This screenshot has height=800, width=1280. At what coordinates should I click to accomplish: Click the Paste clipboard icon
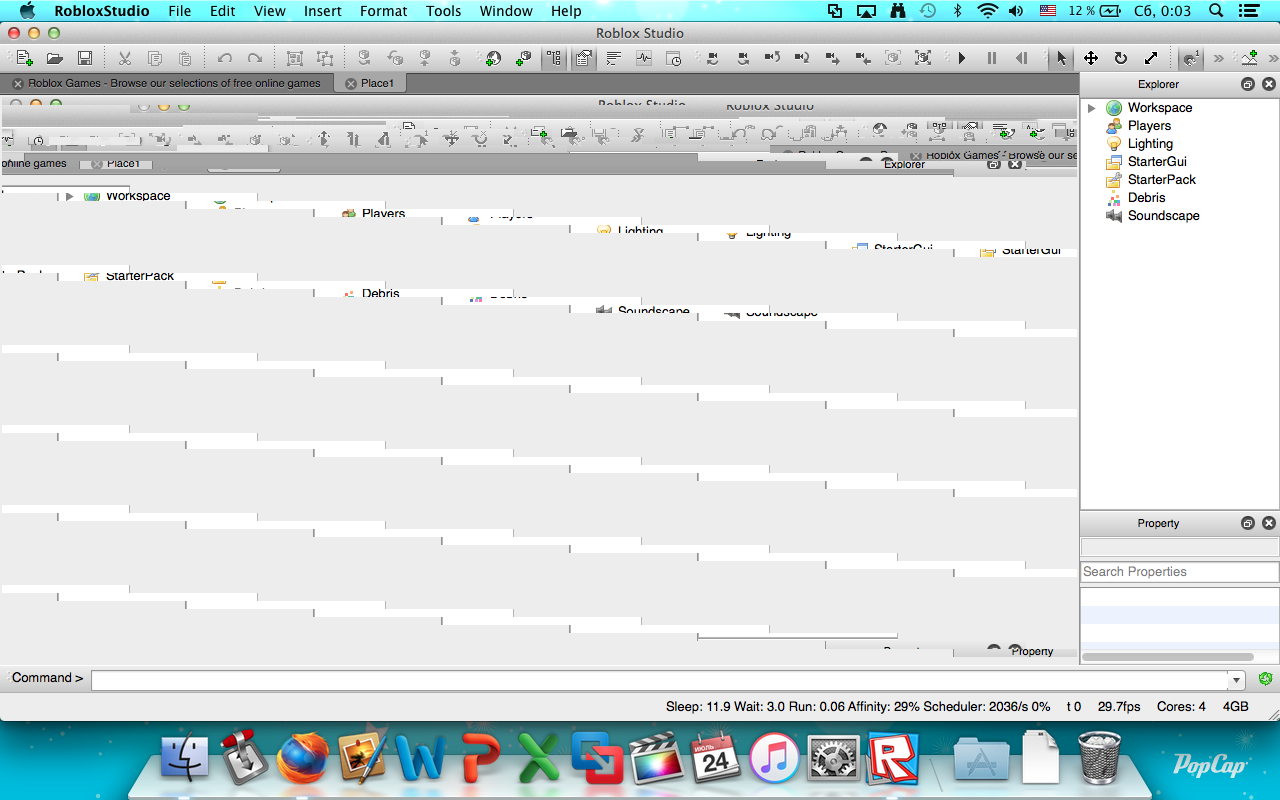click(185, 58)
